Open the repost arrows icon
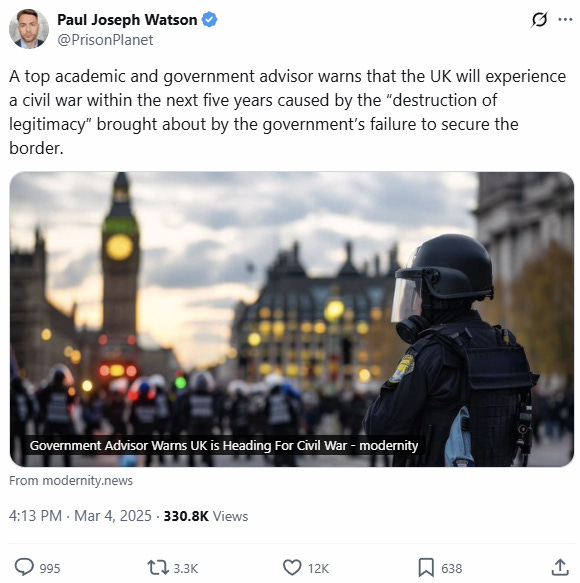Viewport: 580px width, 583px height. pyautogui.click(x=158, y=568)
